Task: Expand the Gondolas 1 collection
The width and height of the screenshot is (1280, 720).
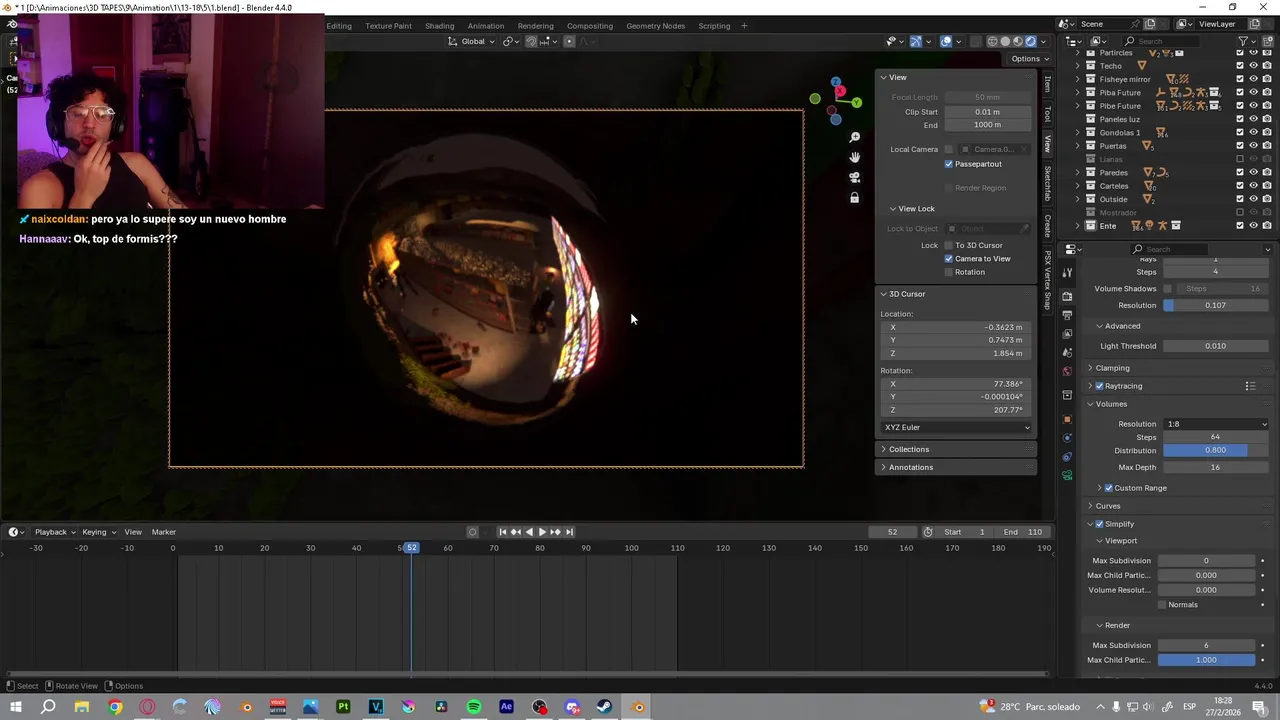Action: 1078,133
